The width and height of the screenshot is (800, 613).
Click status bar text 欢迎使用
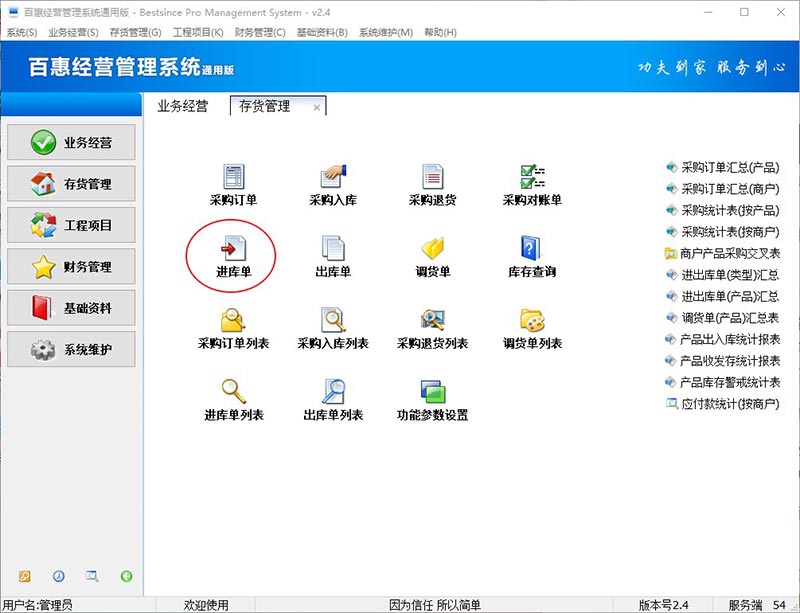(x=206, y=605)
